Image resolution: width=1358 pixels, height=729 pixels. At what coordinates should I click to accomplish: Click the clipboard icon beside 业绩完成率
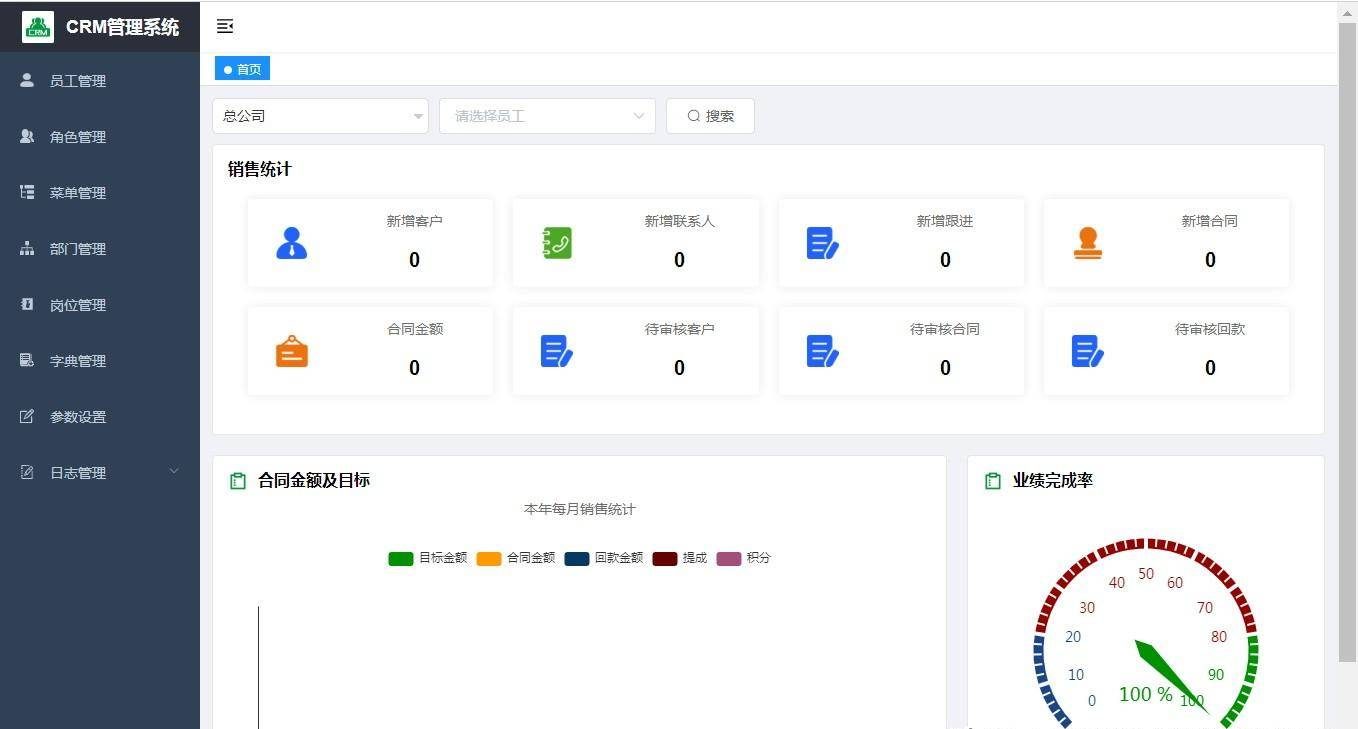993,481
